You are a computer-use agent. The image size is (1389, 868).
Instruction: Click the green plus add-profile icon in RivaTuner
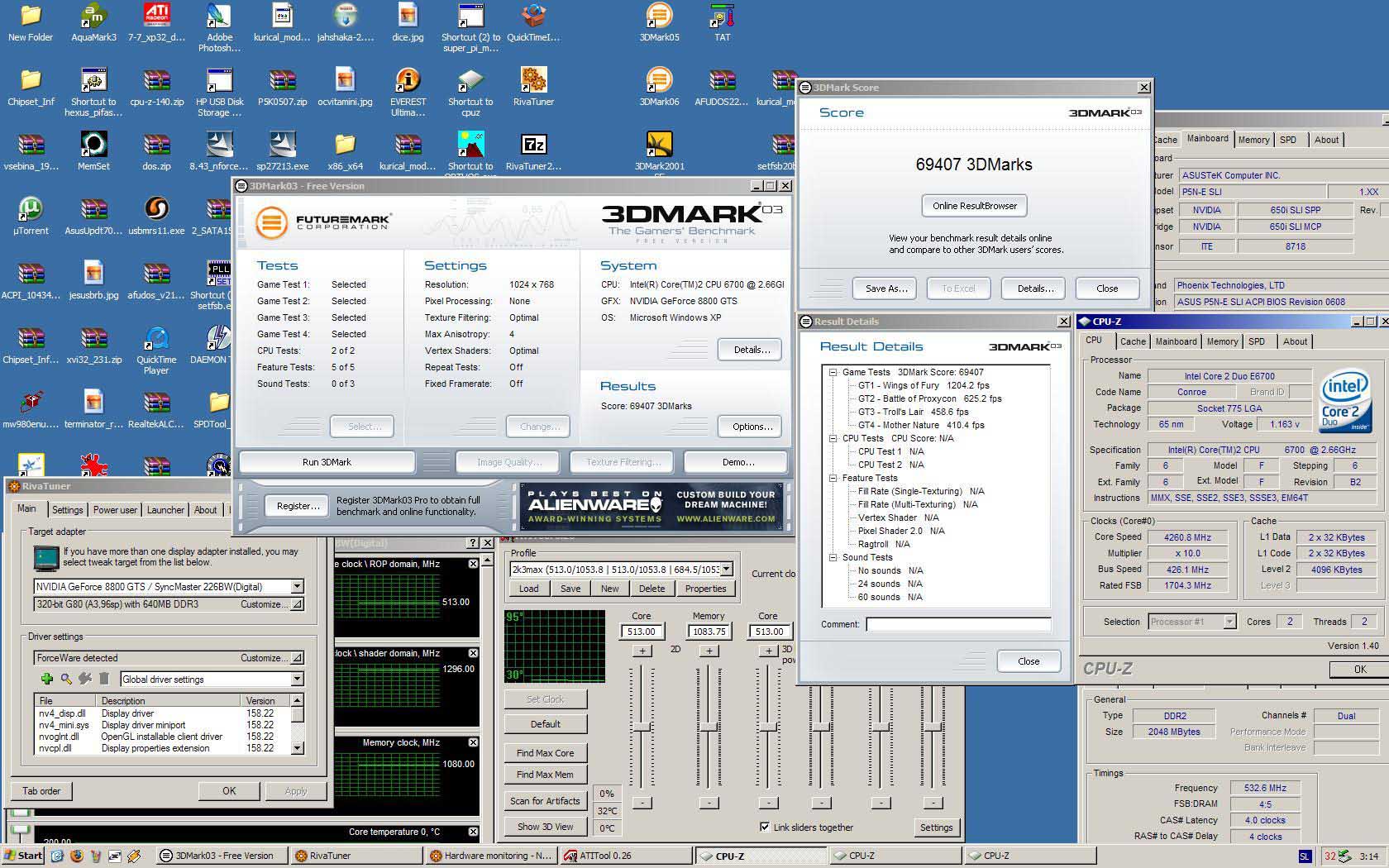47,679
